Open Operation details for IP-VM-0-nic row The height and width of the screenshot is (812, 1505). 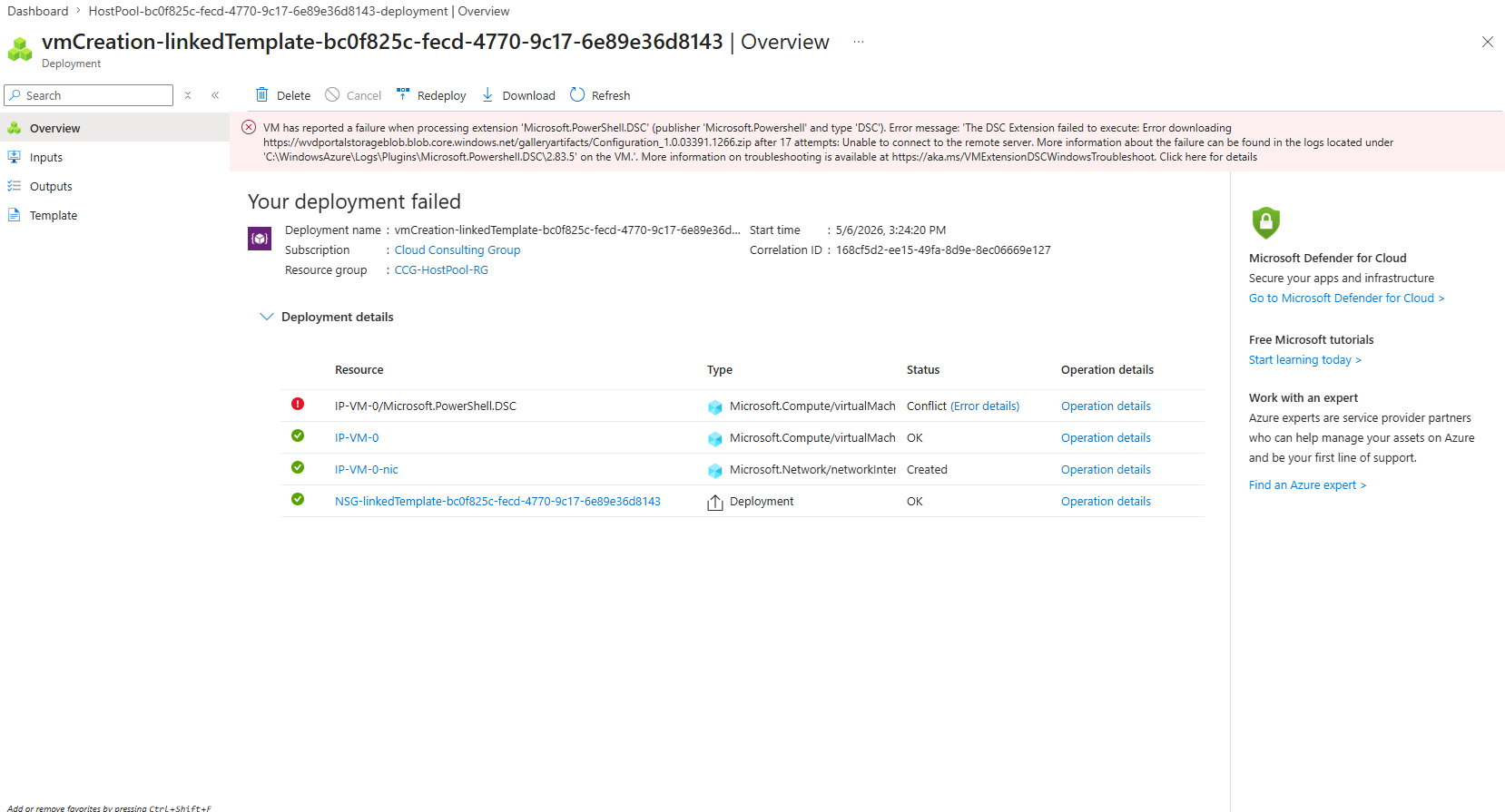click(1106, 470)
